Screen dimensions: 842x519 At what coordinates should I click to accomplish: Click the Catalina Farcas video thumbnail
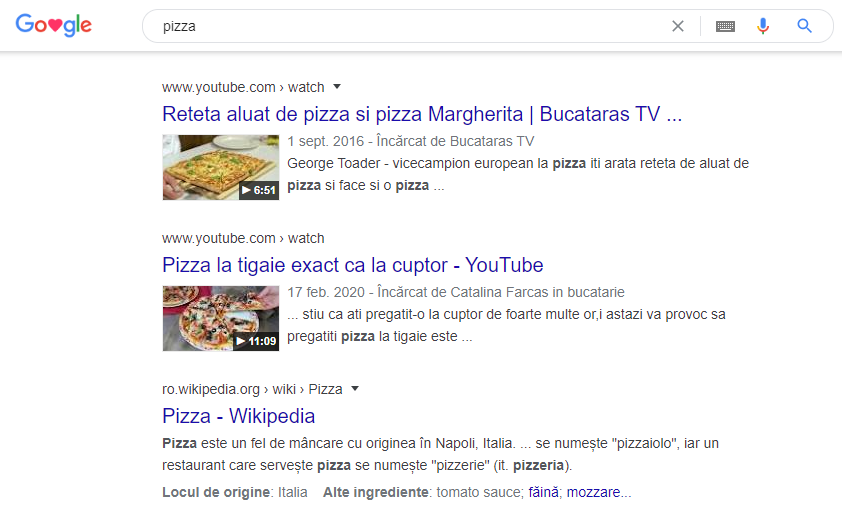220,318
